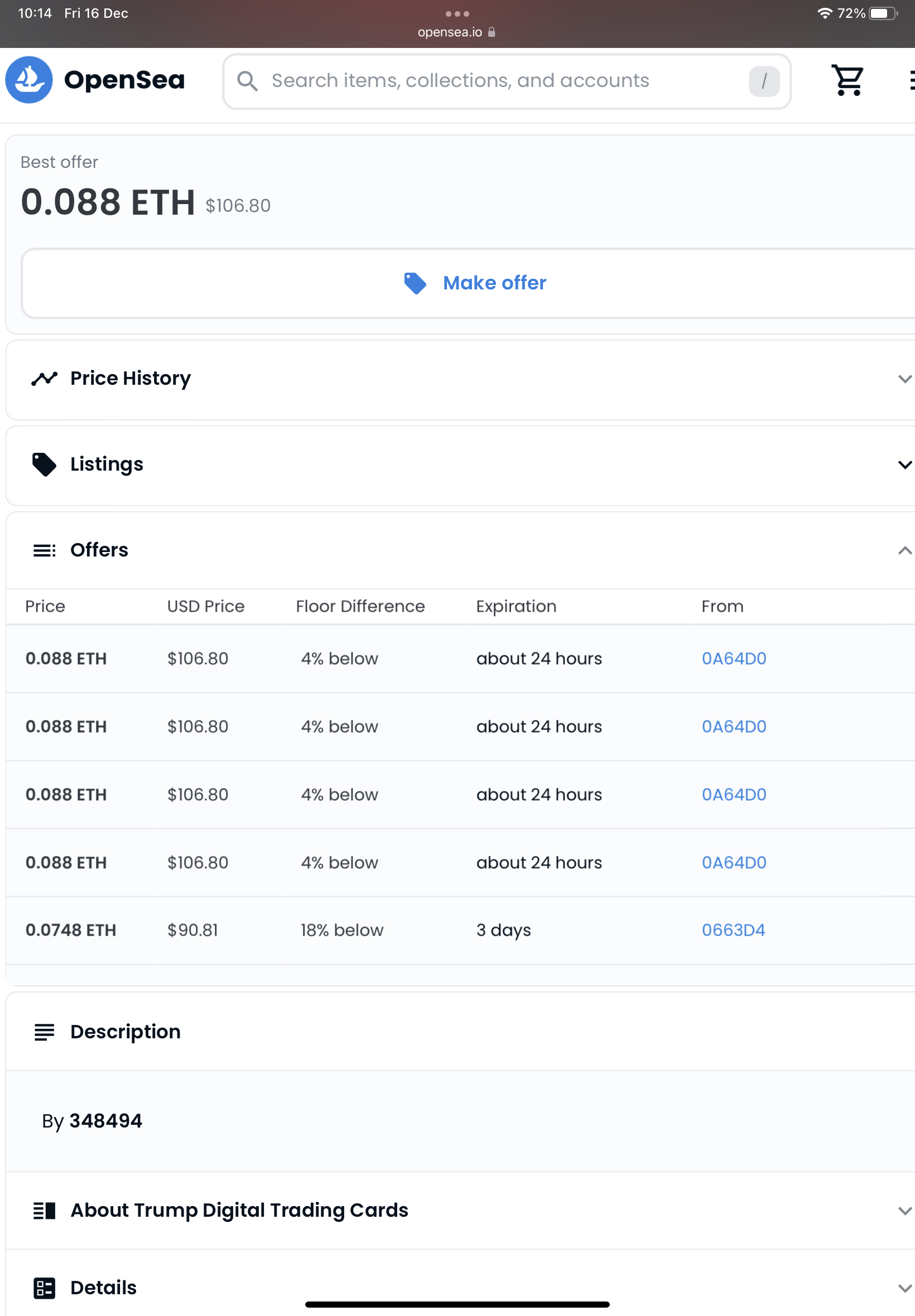Click the Listings heading

107,464
